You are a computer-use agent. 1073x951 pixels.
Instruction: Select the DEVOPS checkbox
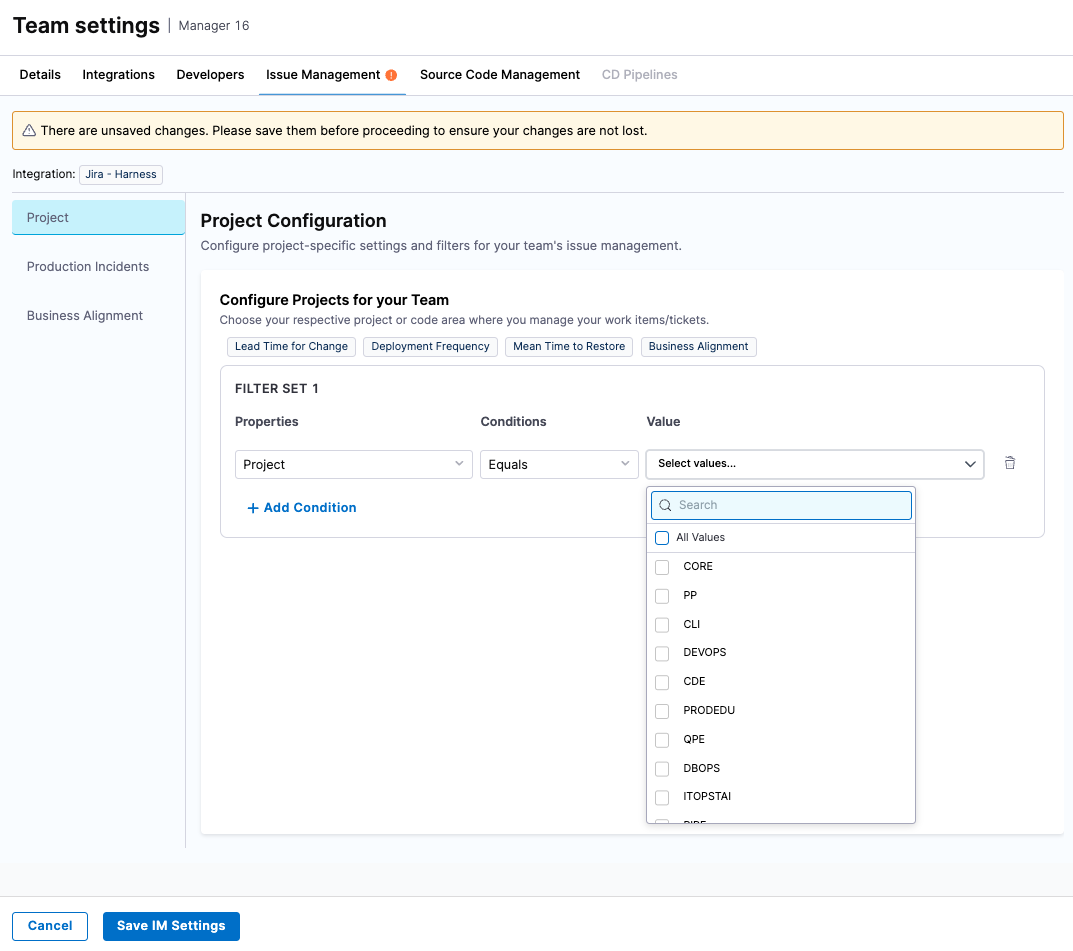662,653
